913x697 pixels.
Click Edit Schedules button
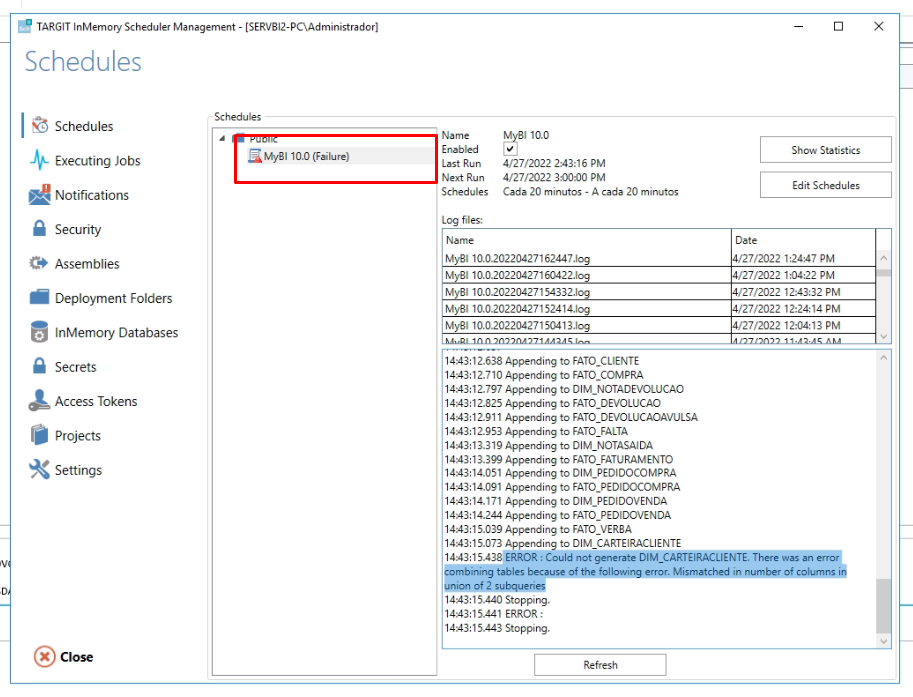coord(825,185)
